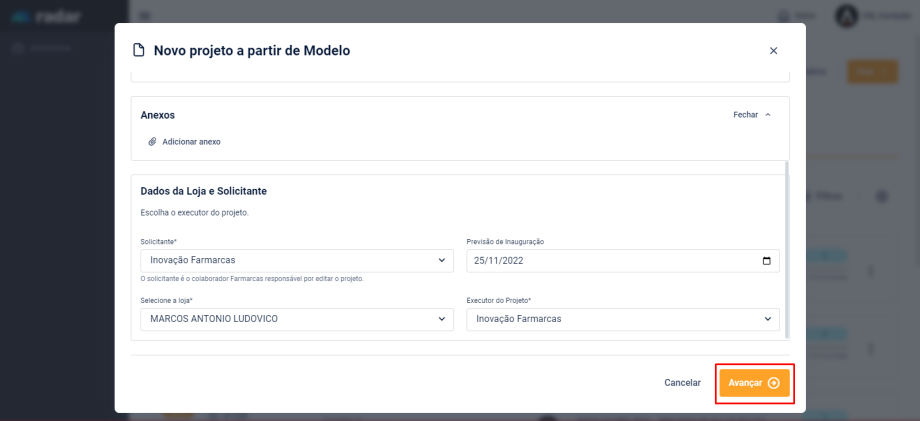Open the user avatar in the top bar
The height and width of the screenshot is (421, 920).
tap(846, 17)
